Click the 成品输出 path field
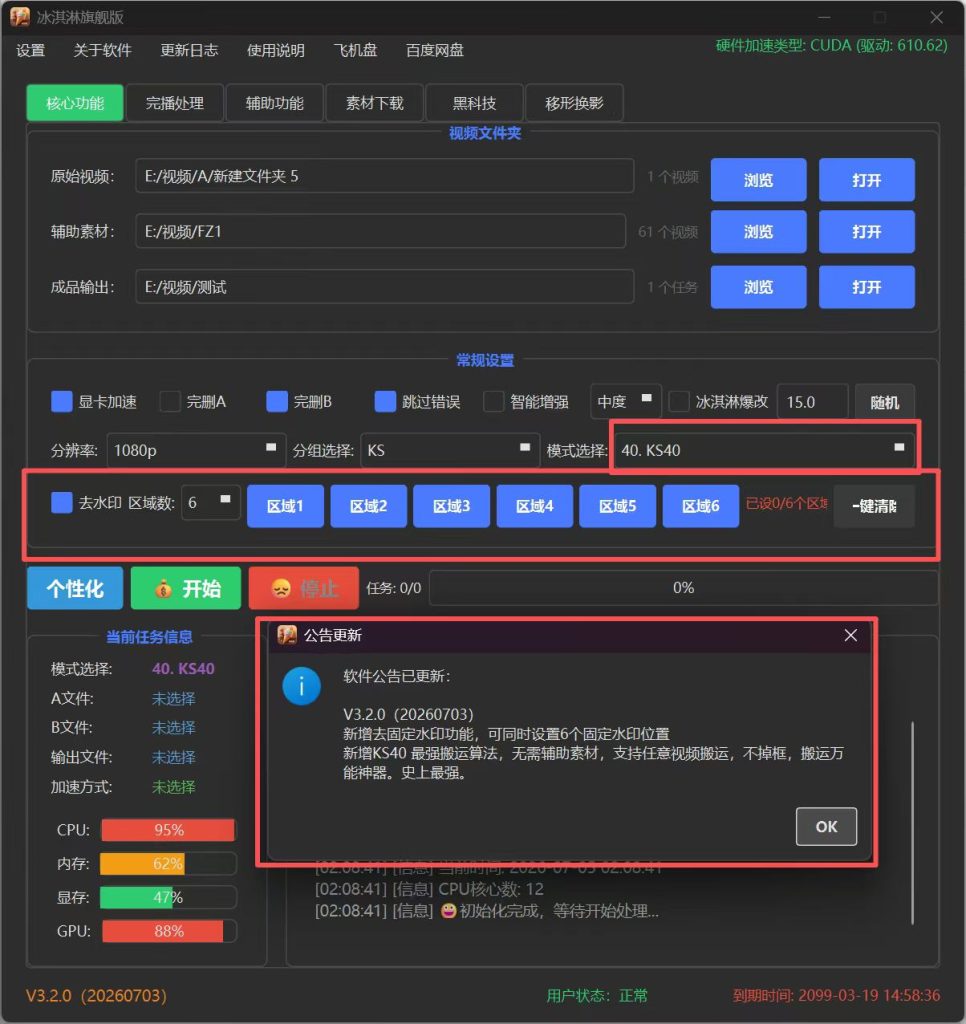966x1024 pixels. coord(385,287)
